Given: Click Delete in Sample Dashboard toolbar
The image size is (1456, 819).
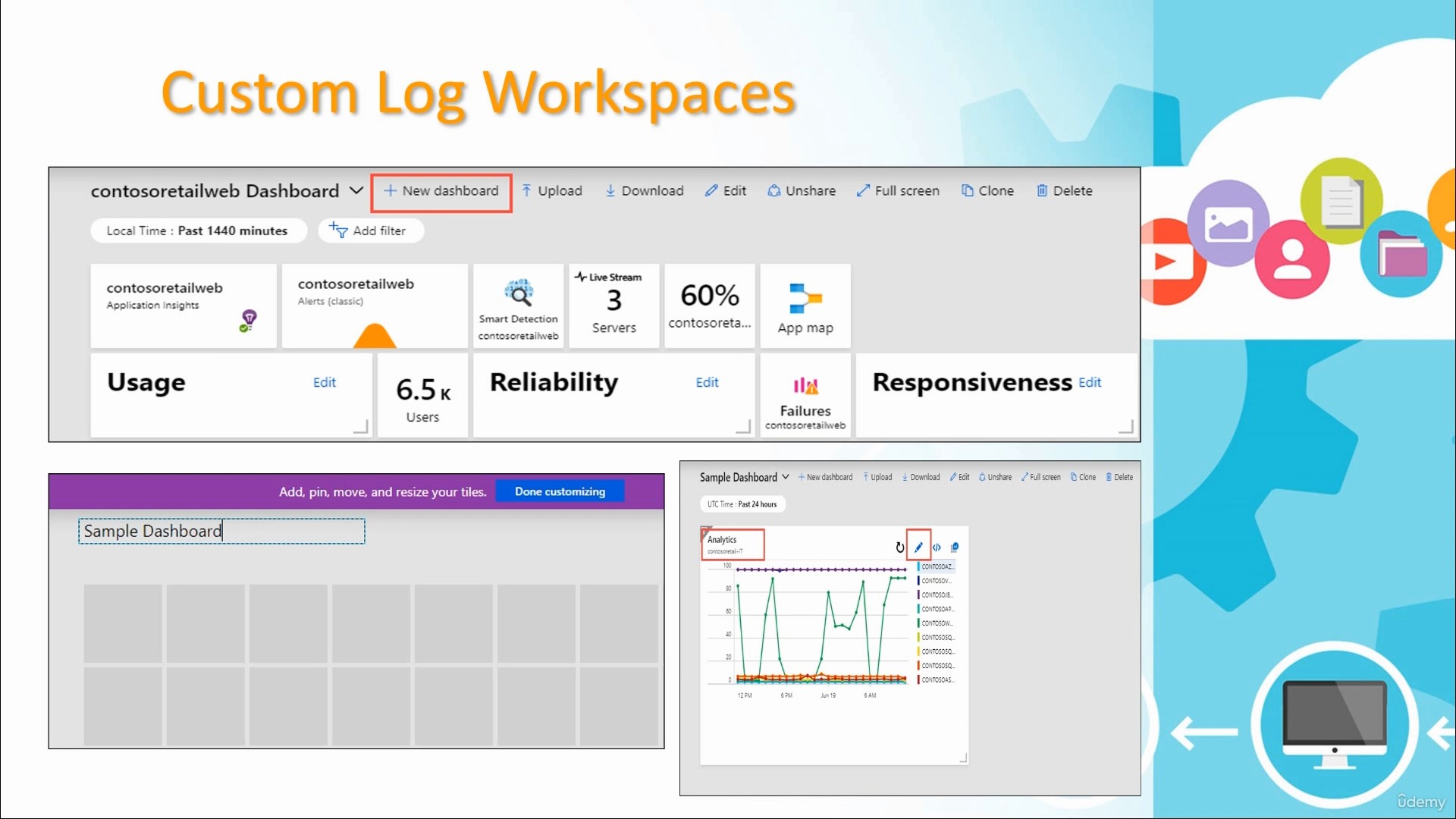Looking at the screenshot, I should coord(1119,478).
